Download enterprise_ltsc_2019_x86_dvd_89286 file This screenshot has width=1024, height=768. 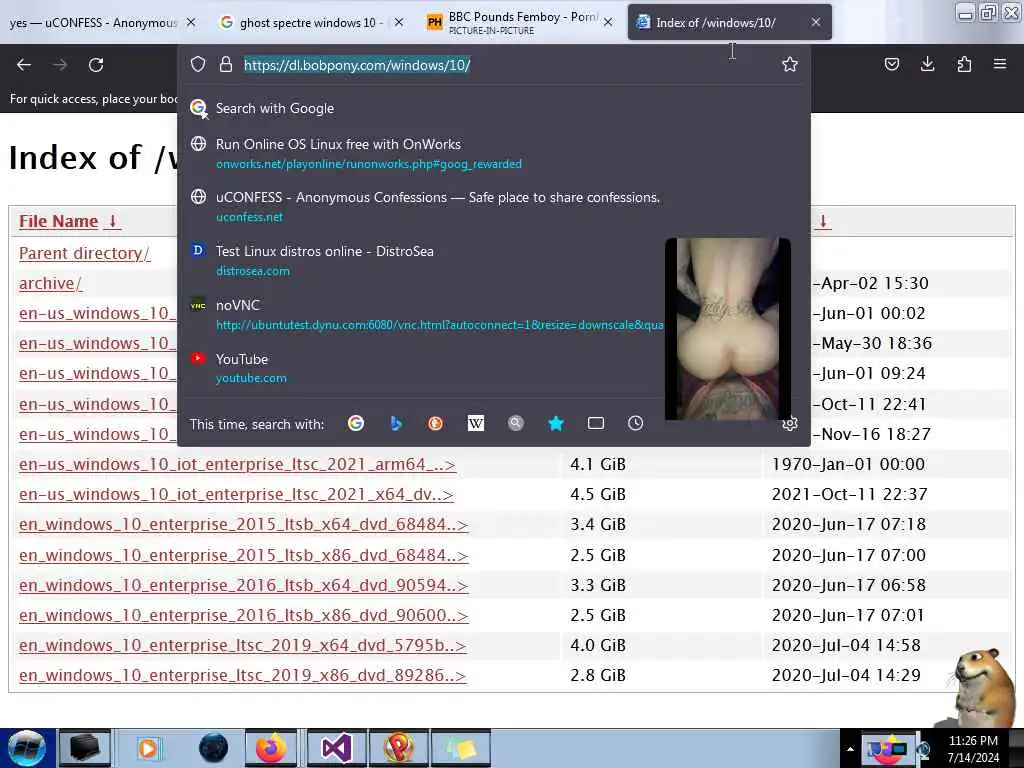point(242,675)
